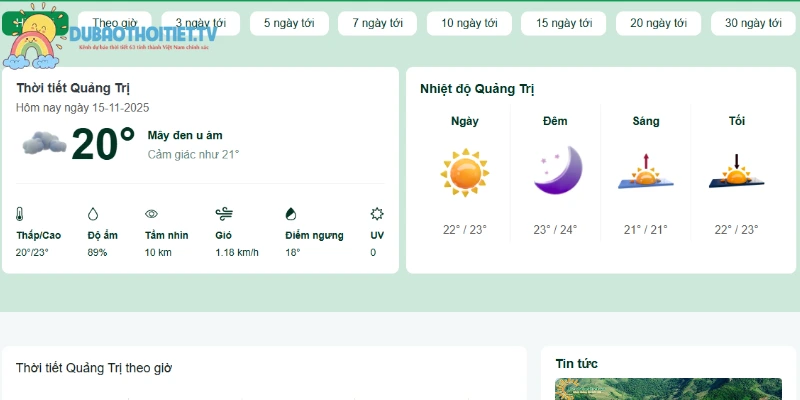Click the wind icon above Gió
Screen dimensions: 800x400
pos(224,214)
